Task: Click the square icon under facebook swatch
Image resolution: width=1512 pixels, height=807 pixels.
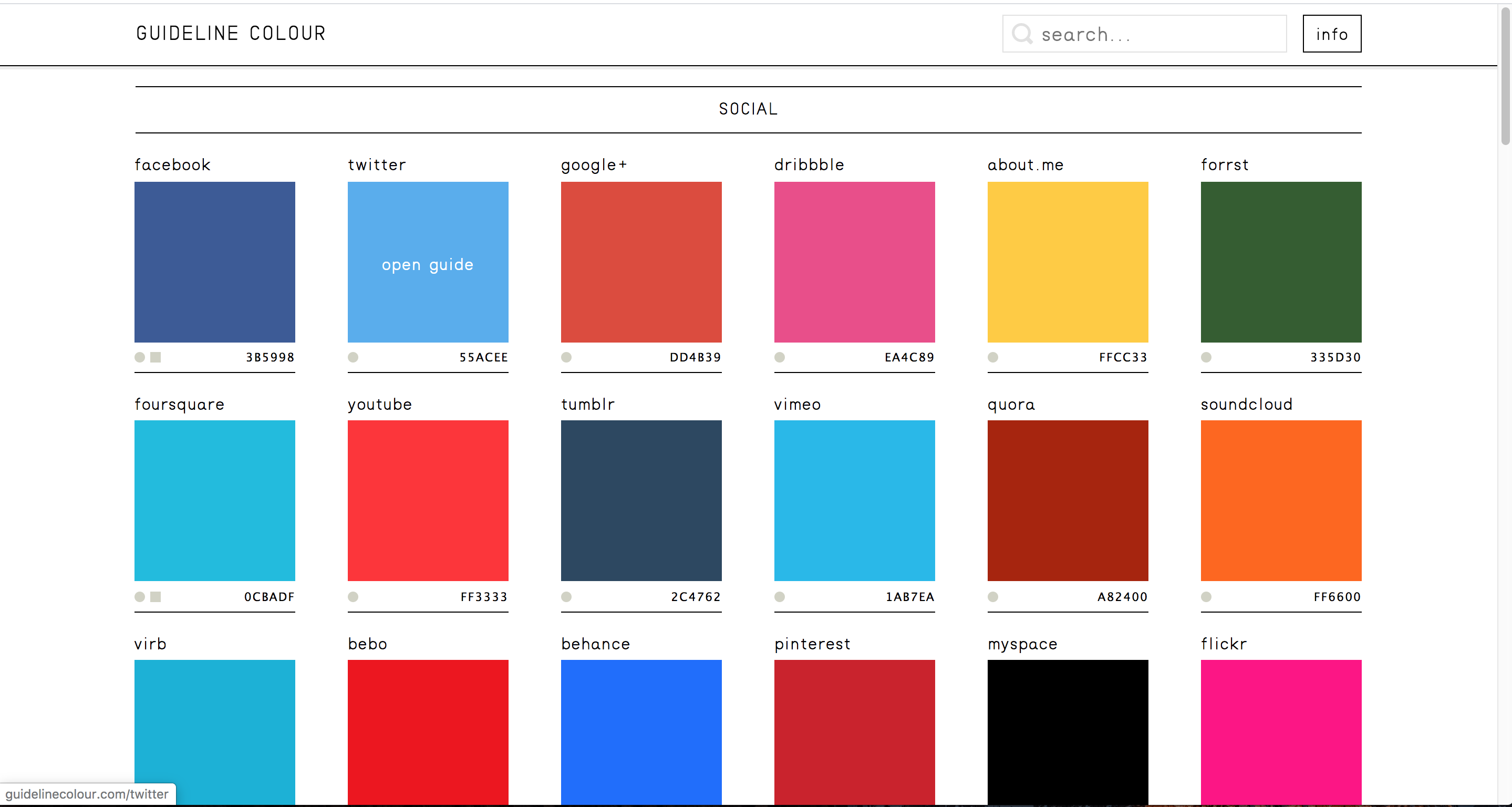Action: tap(156, 357)
